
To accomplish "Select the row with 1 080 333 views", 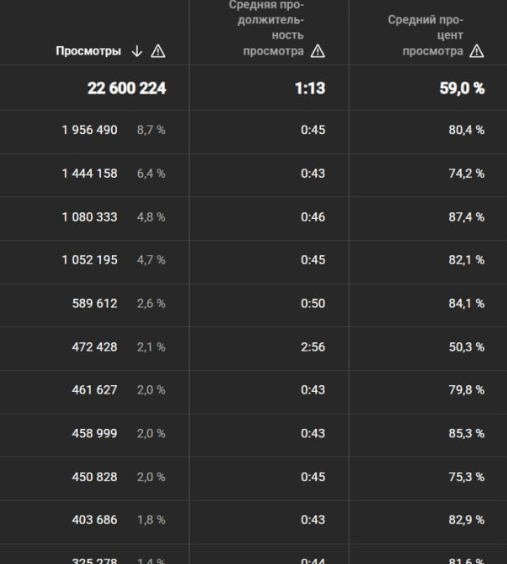I will (254, 217).
